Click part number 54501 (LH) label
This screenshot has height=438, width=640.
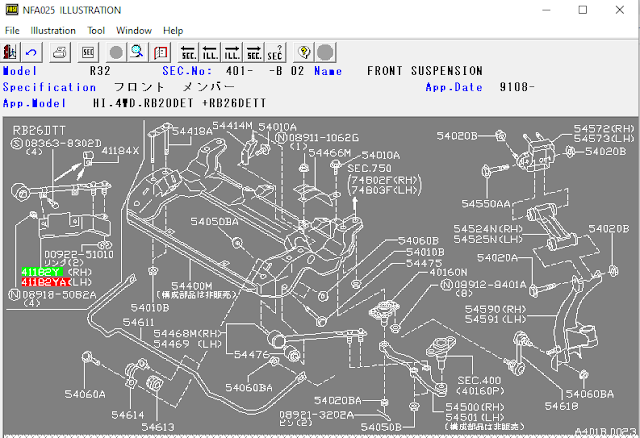475,417
